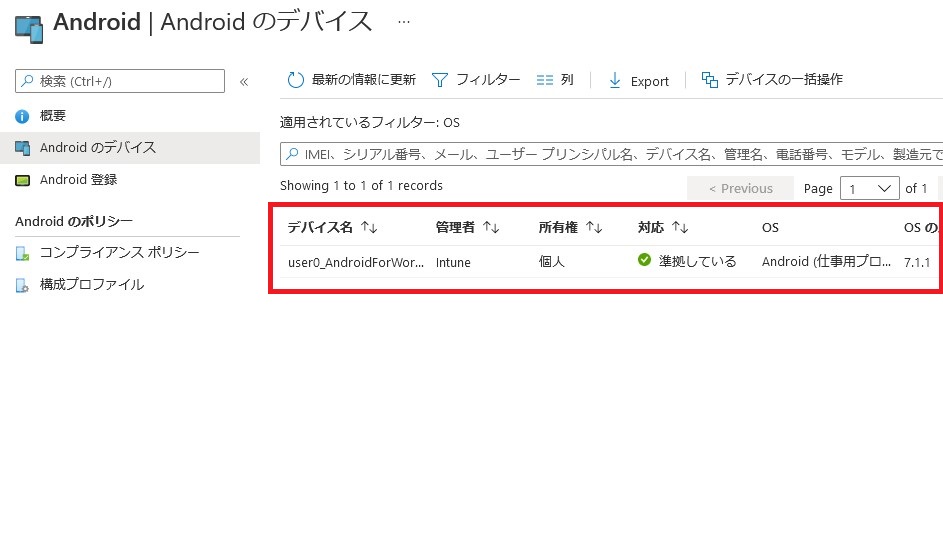Click the sidebar search field
This screenshot has width=943, height=554.
pyautogui.click(x=120, y=81)
